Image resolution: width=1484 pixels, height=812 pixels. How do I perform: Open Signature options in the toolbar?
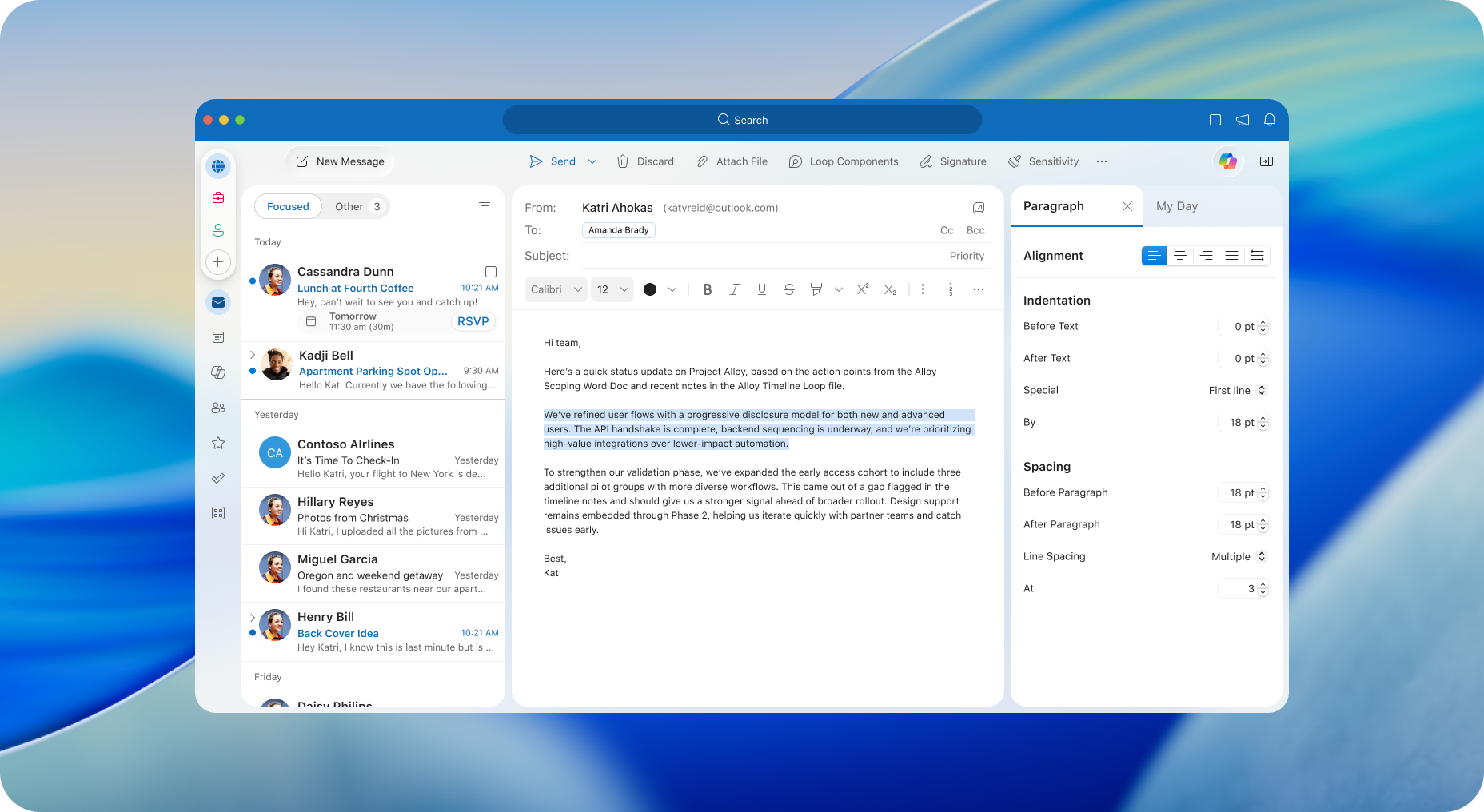click(952, 161)
